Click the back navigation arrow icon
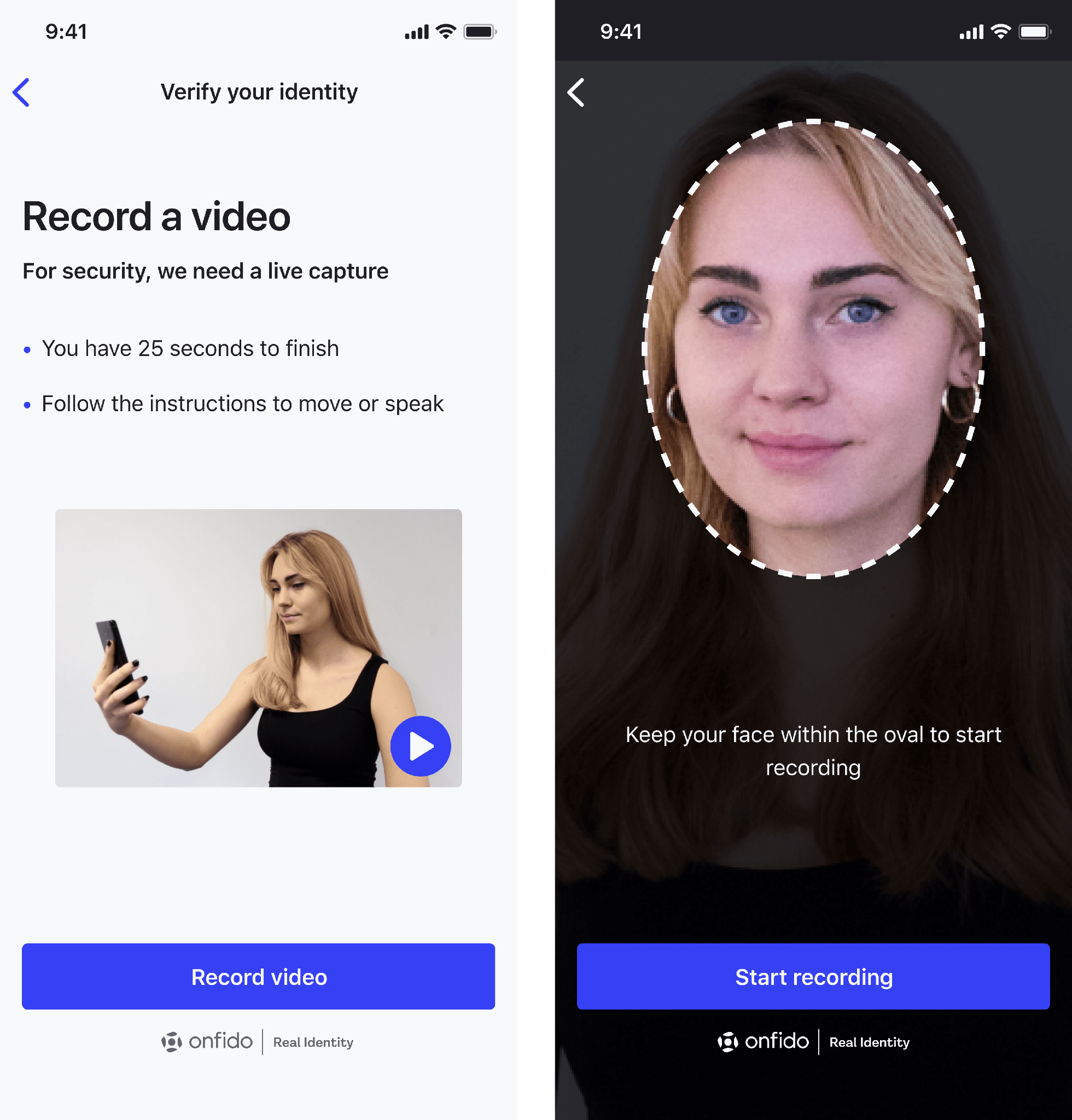 pos(22,92)
